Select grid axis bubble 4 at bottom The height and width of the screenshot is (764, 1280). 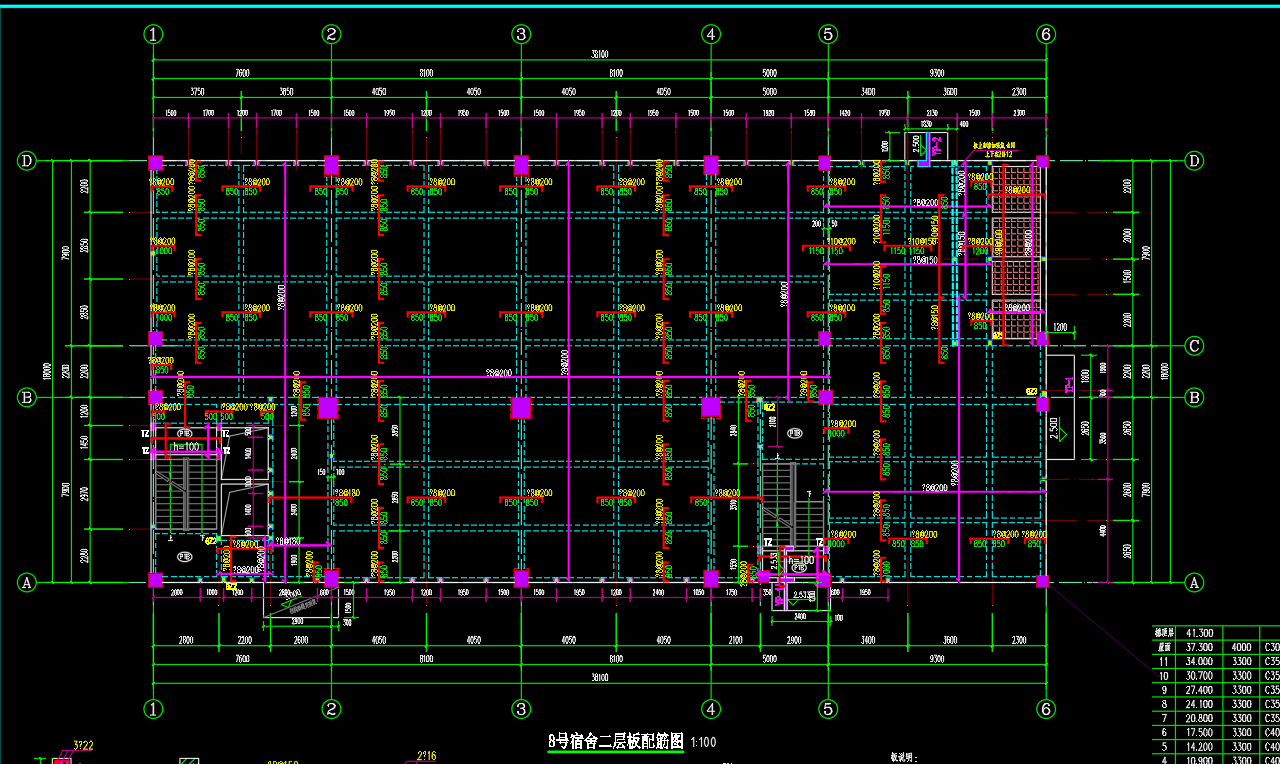[x=711, y=709]
